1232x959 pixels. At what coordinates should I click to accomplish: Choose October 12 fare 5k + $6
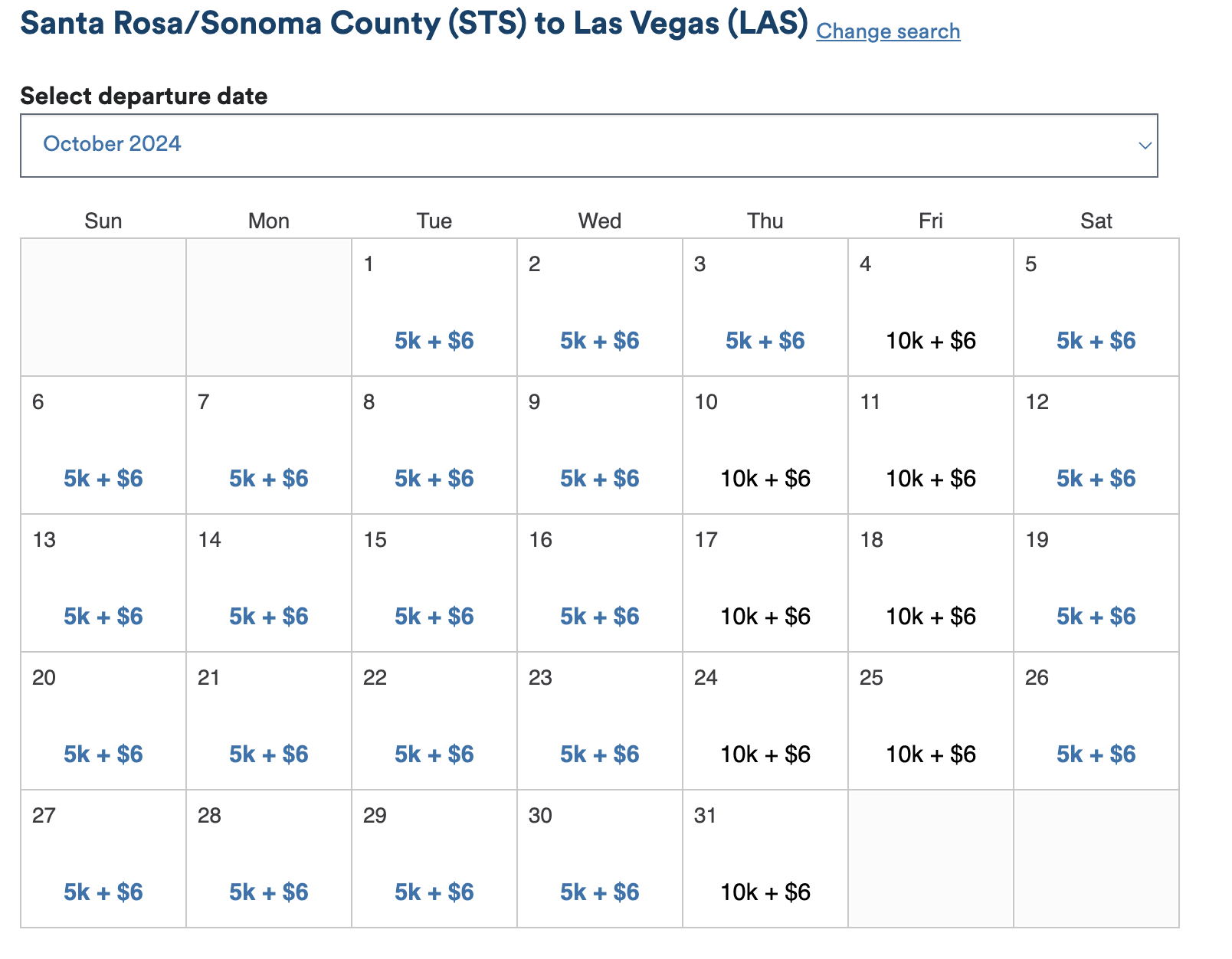[x=1096, y=479]
